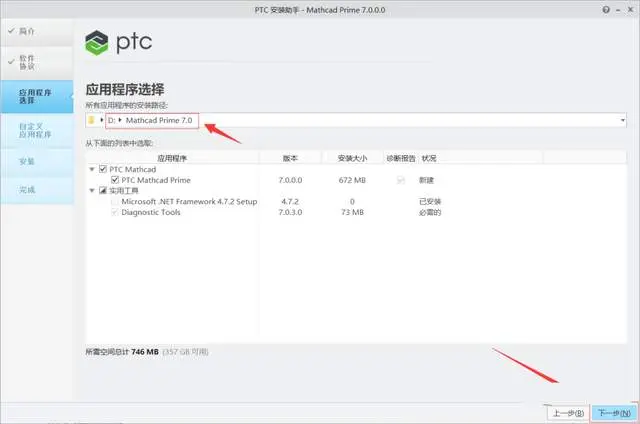Select the 实用工具 group label
640x424 pixels.
click(x=124, y=191)
